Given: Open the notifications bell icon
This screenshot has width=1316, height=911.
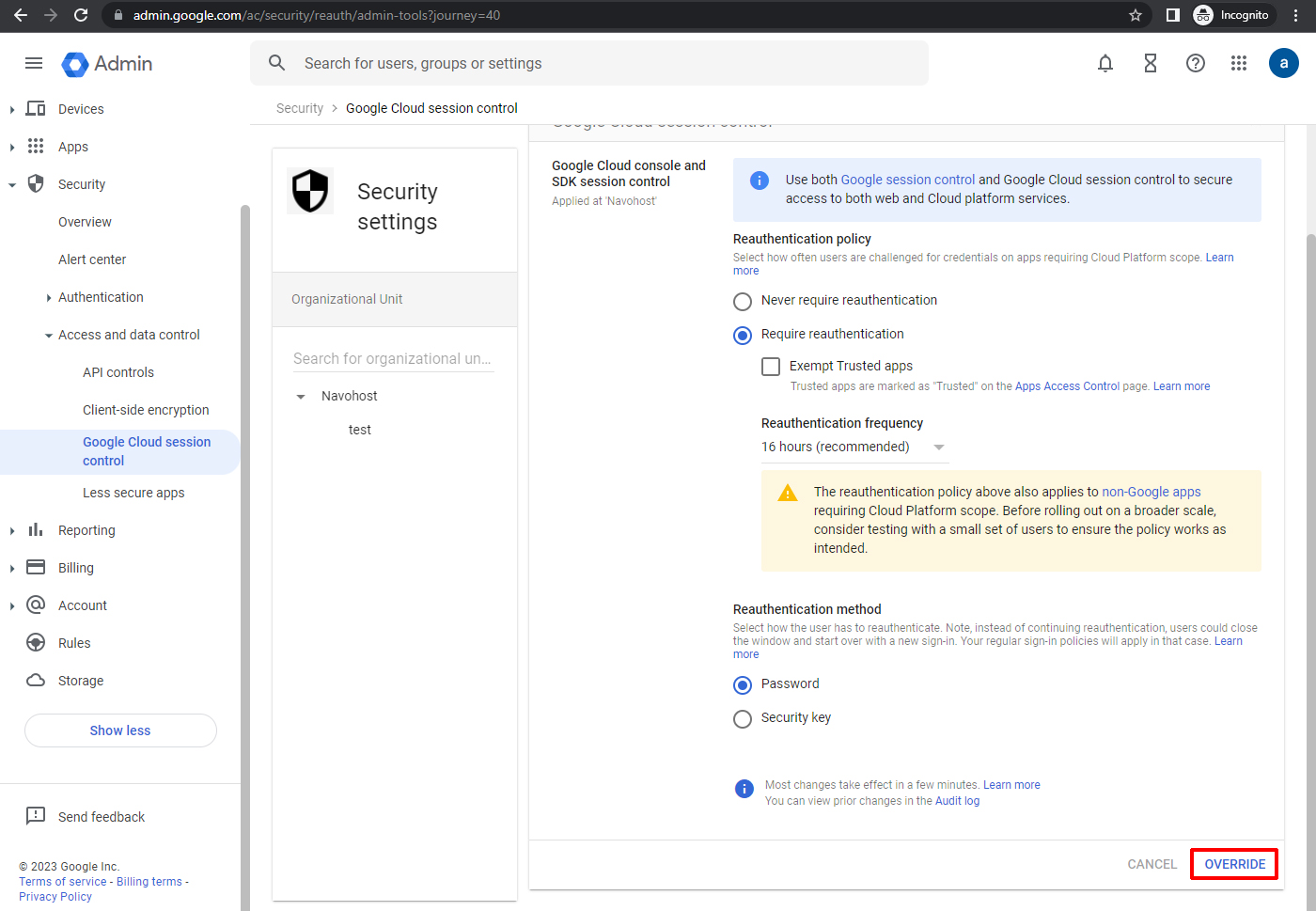Looking at the screenshot, I should point(1105,63).
